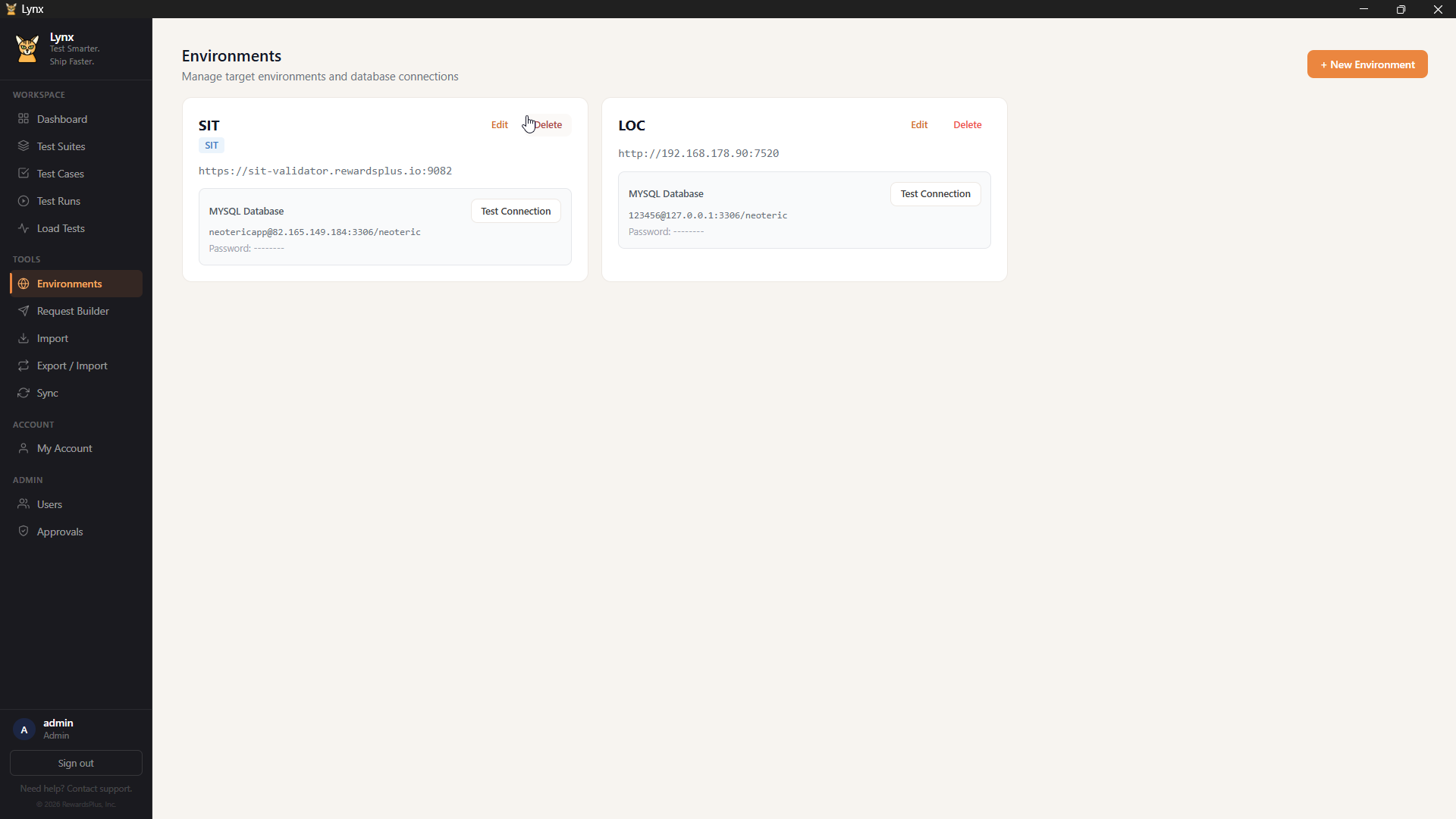Delete the LOC environment
Screen dimensions: 1456x819
[967, 125]
